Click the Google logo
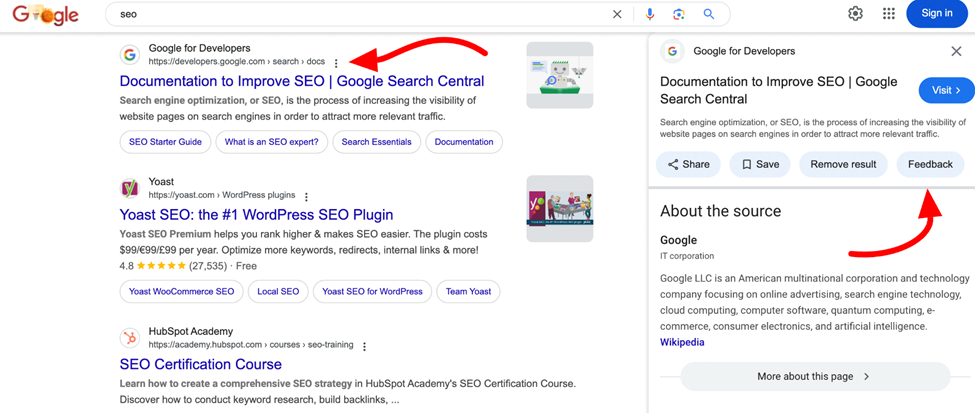This screenshot has width=975, height=413. 45,14
